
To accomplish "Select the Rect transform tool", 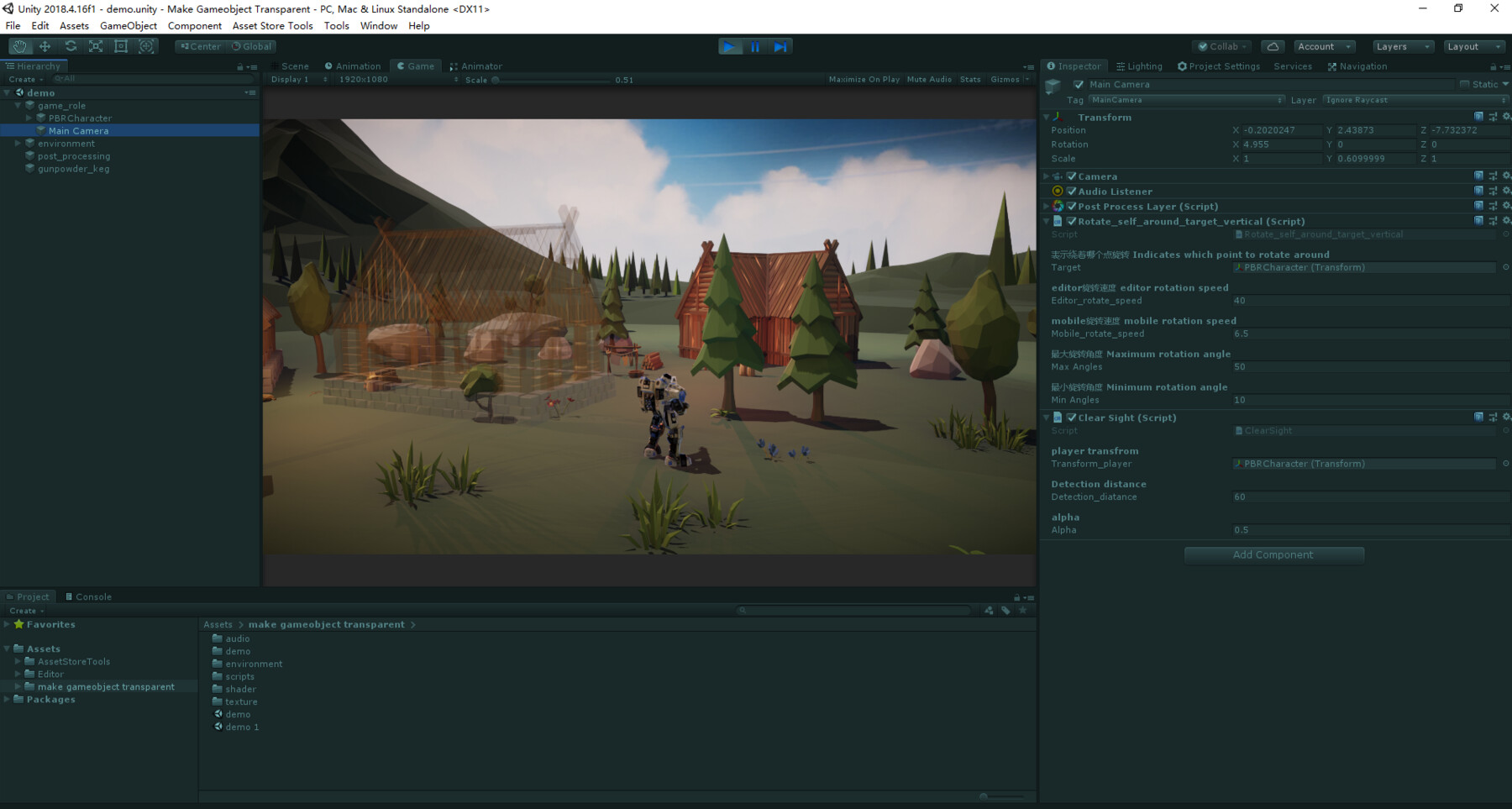I will coord(121,46).
